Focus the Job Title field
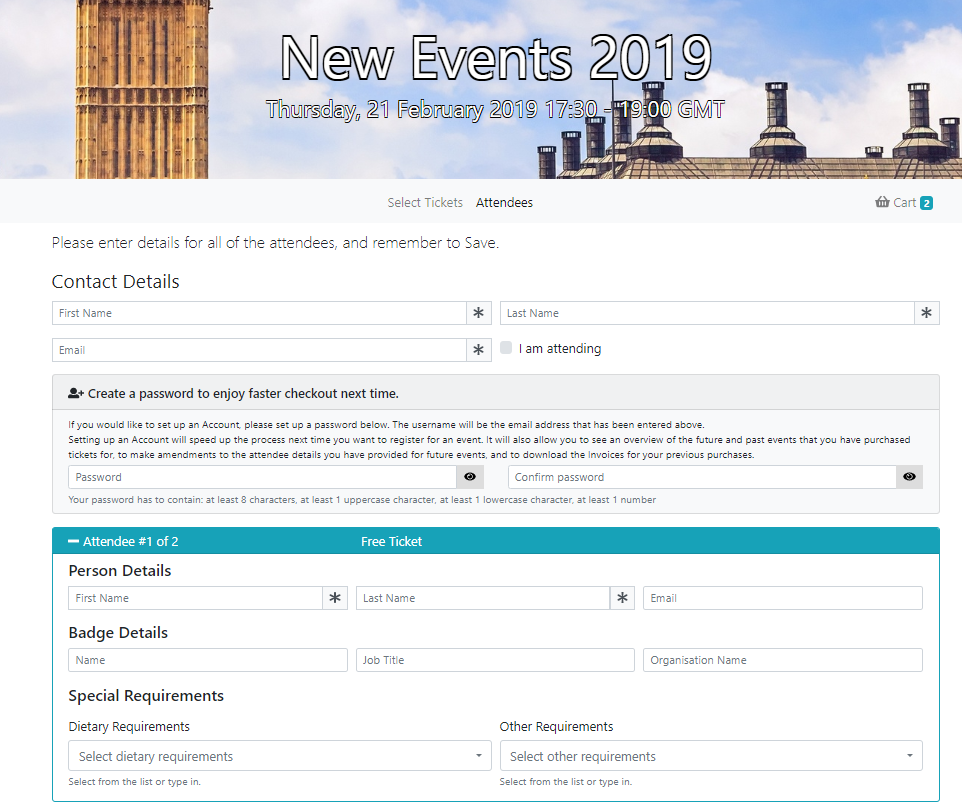This screenshot has width=962, height=805. point(495,660)
